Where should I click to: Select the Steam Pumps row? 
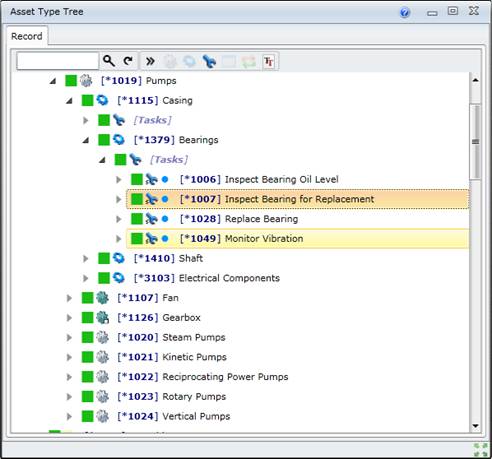tap(171, 337)
